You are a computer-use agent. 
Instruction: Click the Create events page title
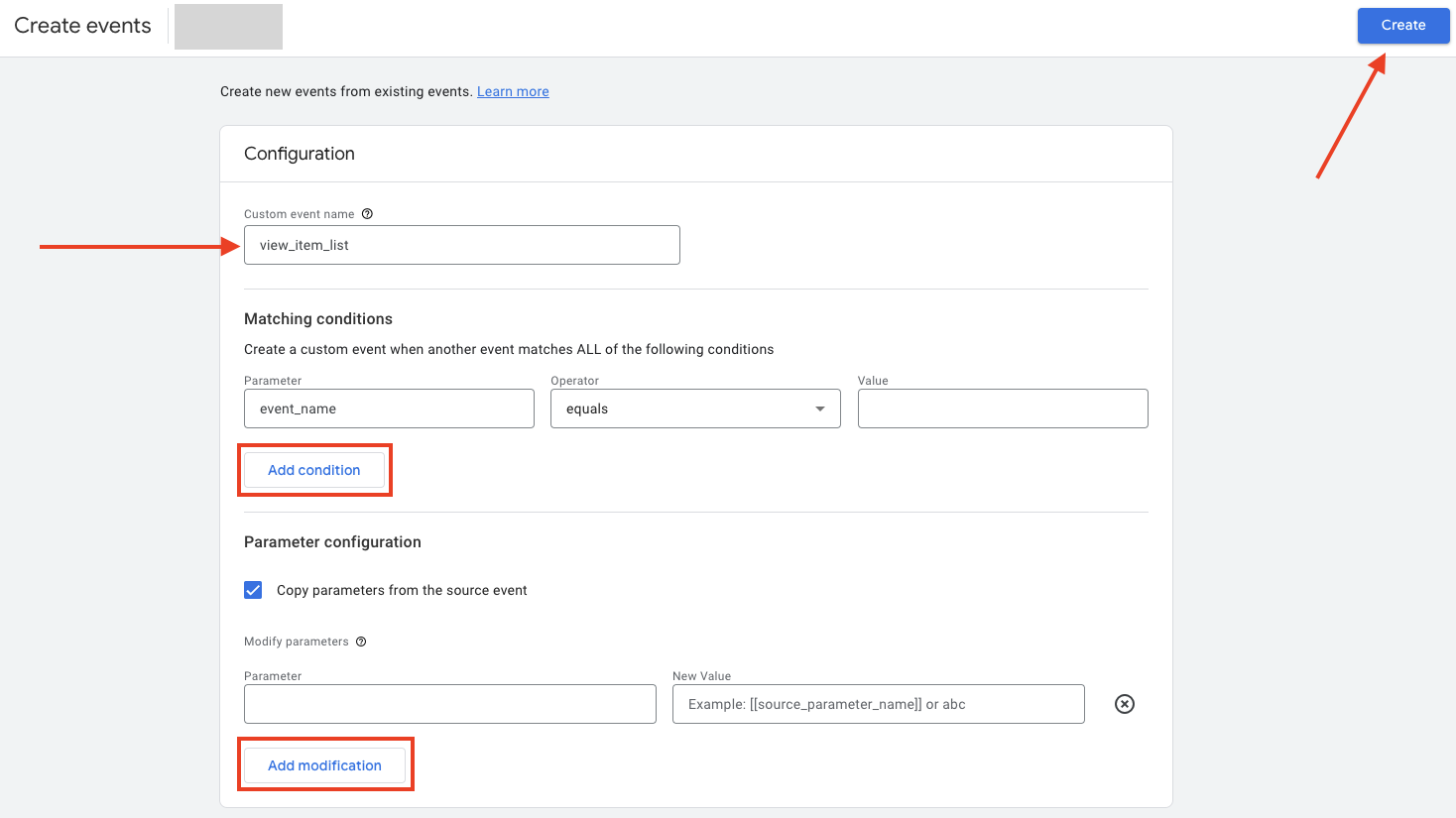[x=83, y=26]
